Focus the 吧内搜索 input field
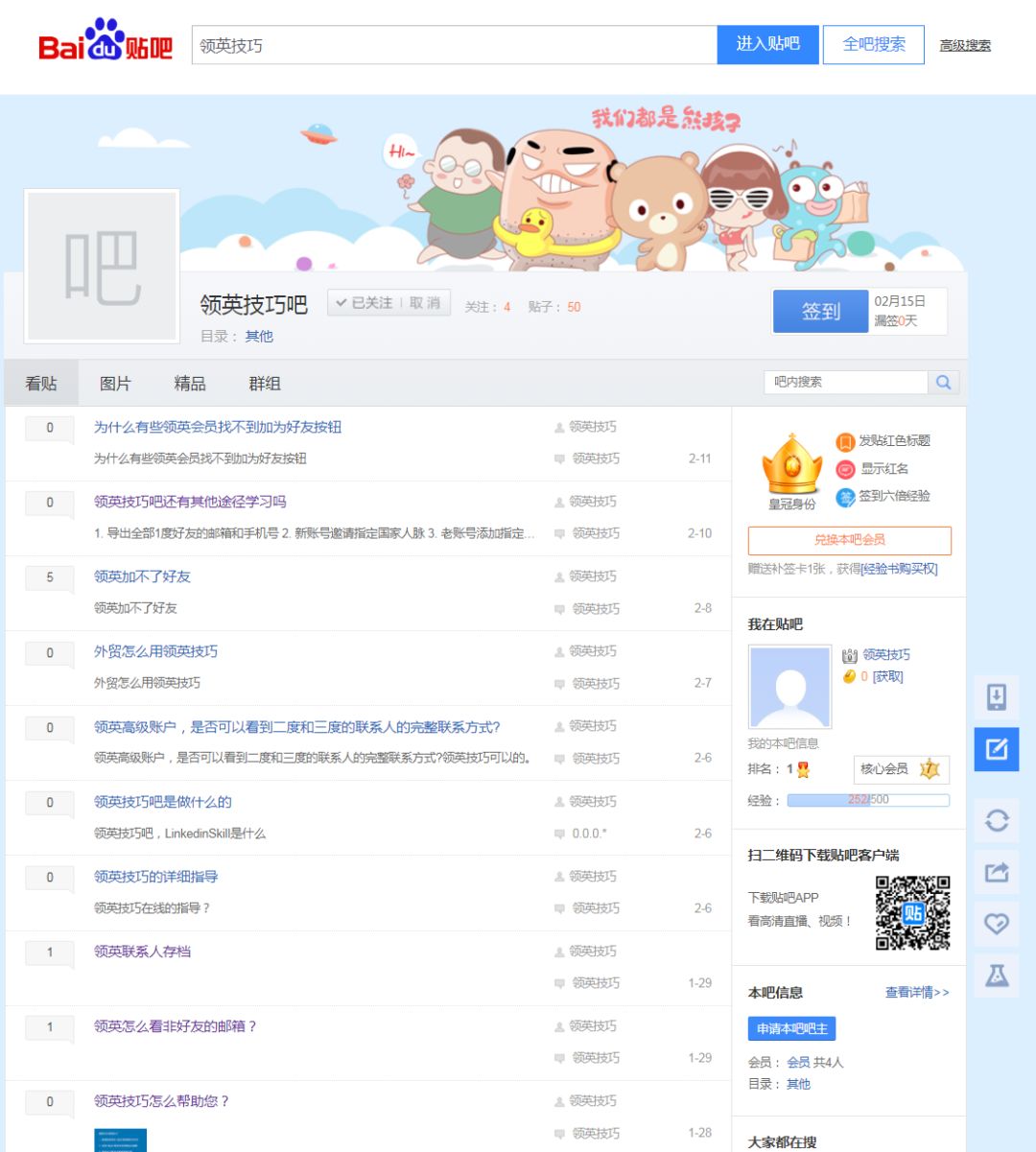The width and height of the screenshot is (1036, 1152). [x=846, y=382]
